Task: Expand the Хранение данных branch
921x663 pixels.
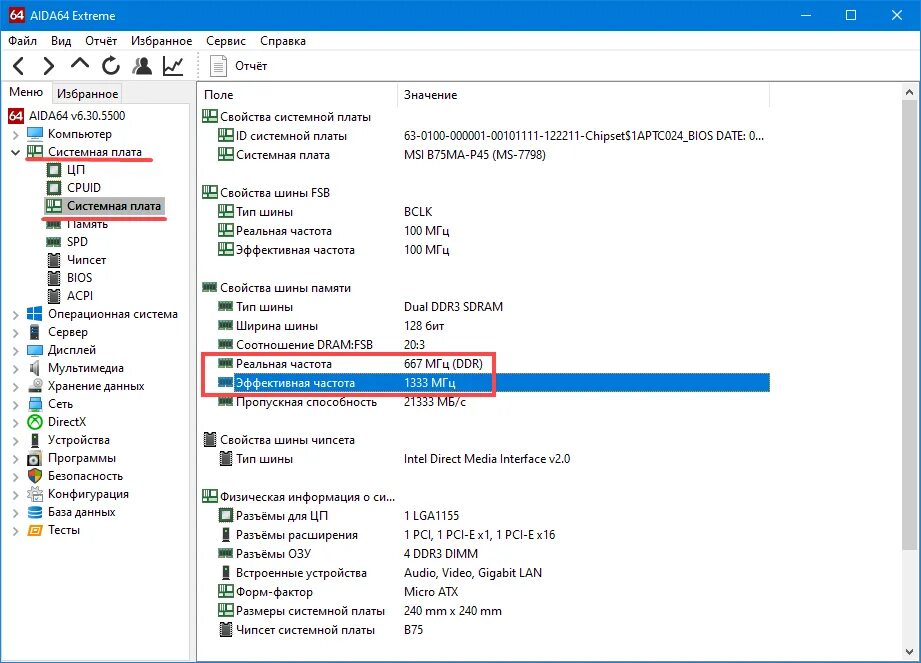Action: point(16,386)
